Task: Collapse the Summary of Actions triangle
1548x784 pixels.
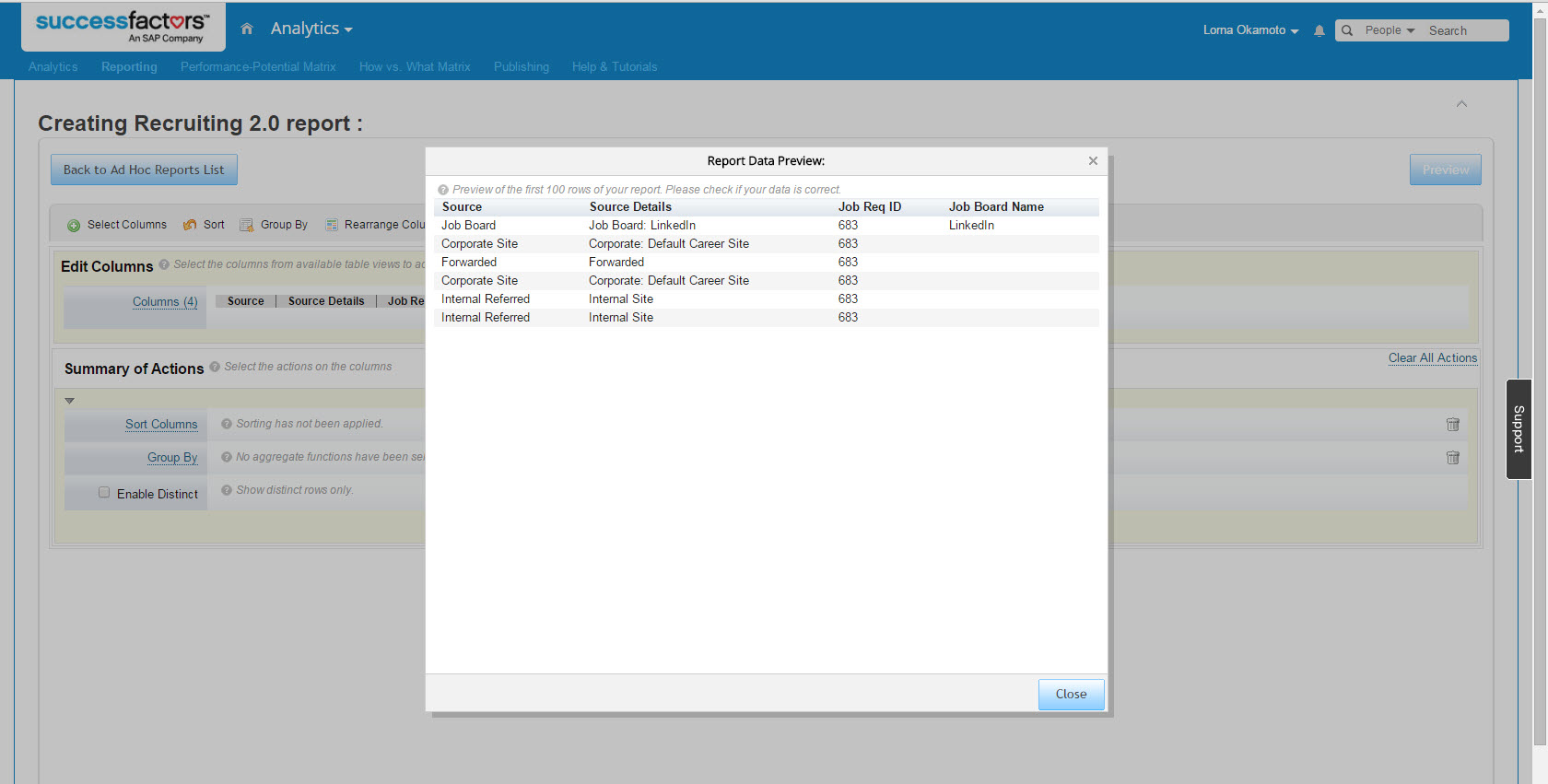Action: [69, 401]
